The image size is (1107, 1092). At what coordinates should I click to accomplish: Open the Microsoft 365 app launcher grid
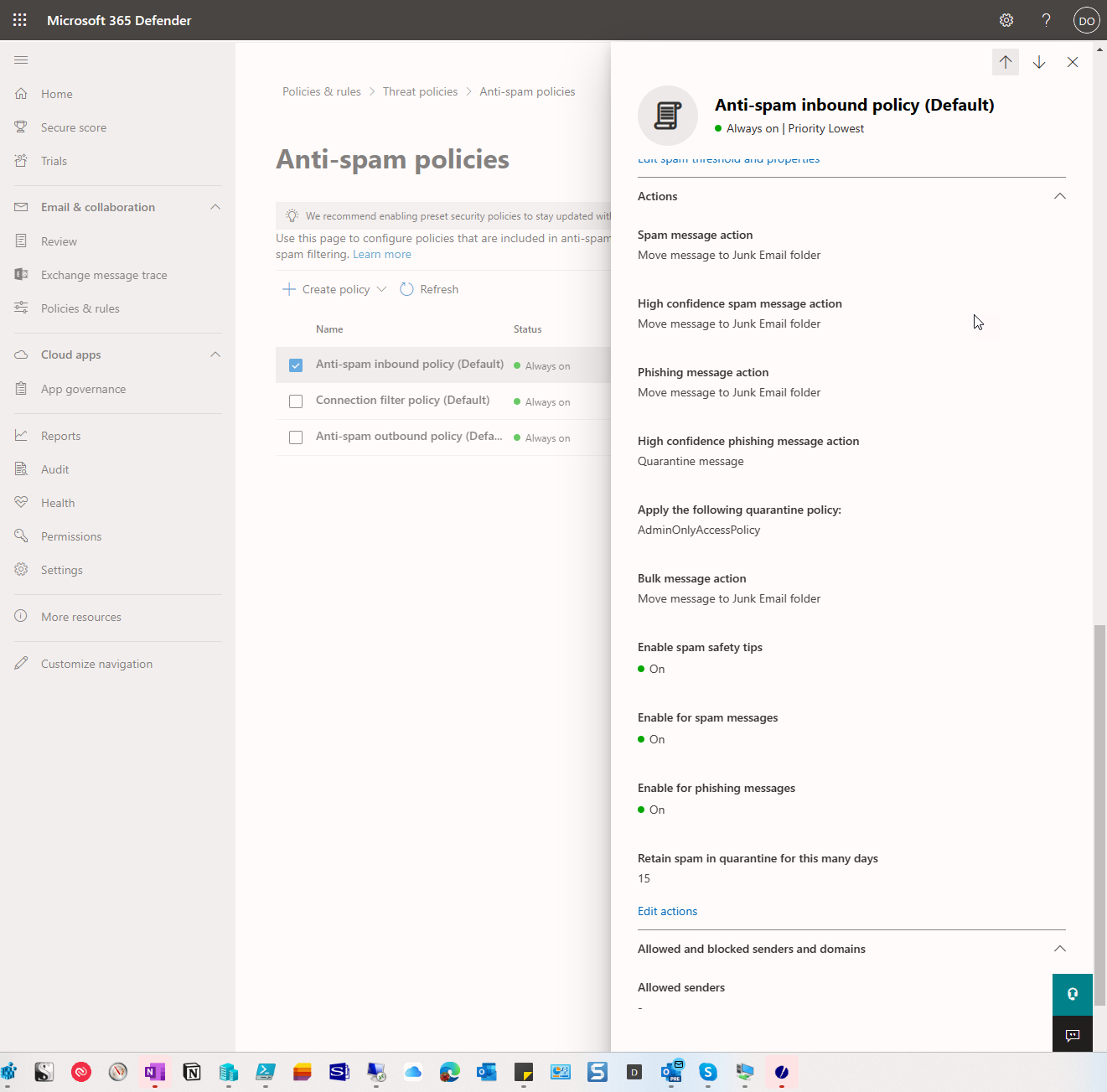point(18,19)
